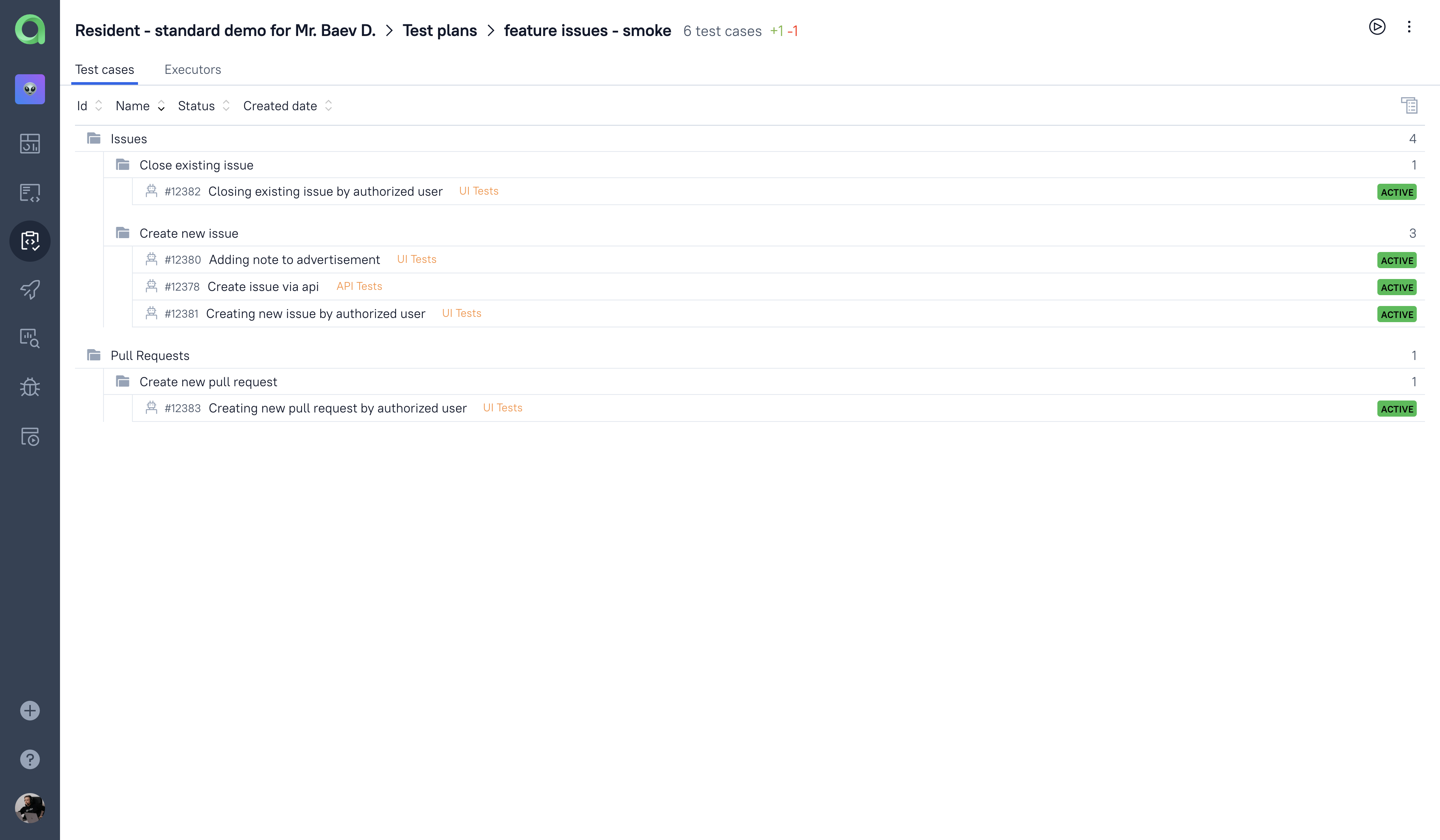
Task: Switch to the Executors tab
Action: (193, 69)
